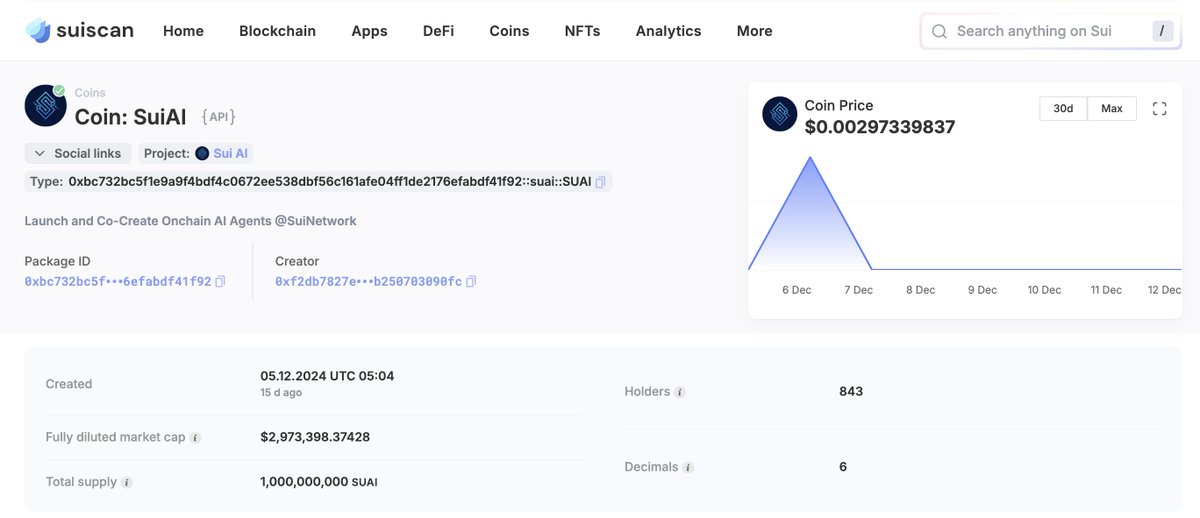Expand chart to fullscreen

1160,108
